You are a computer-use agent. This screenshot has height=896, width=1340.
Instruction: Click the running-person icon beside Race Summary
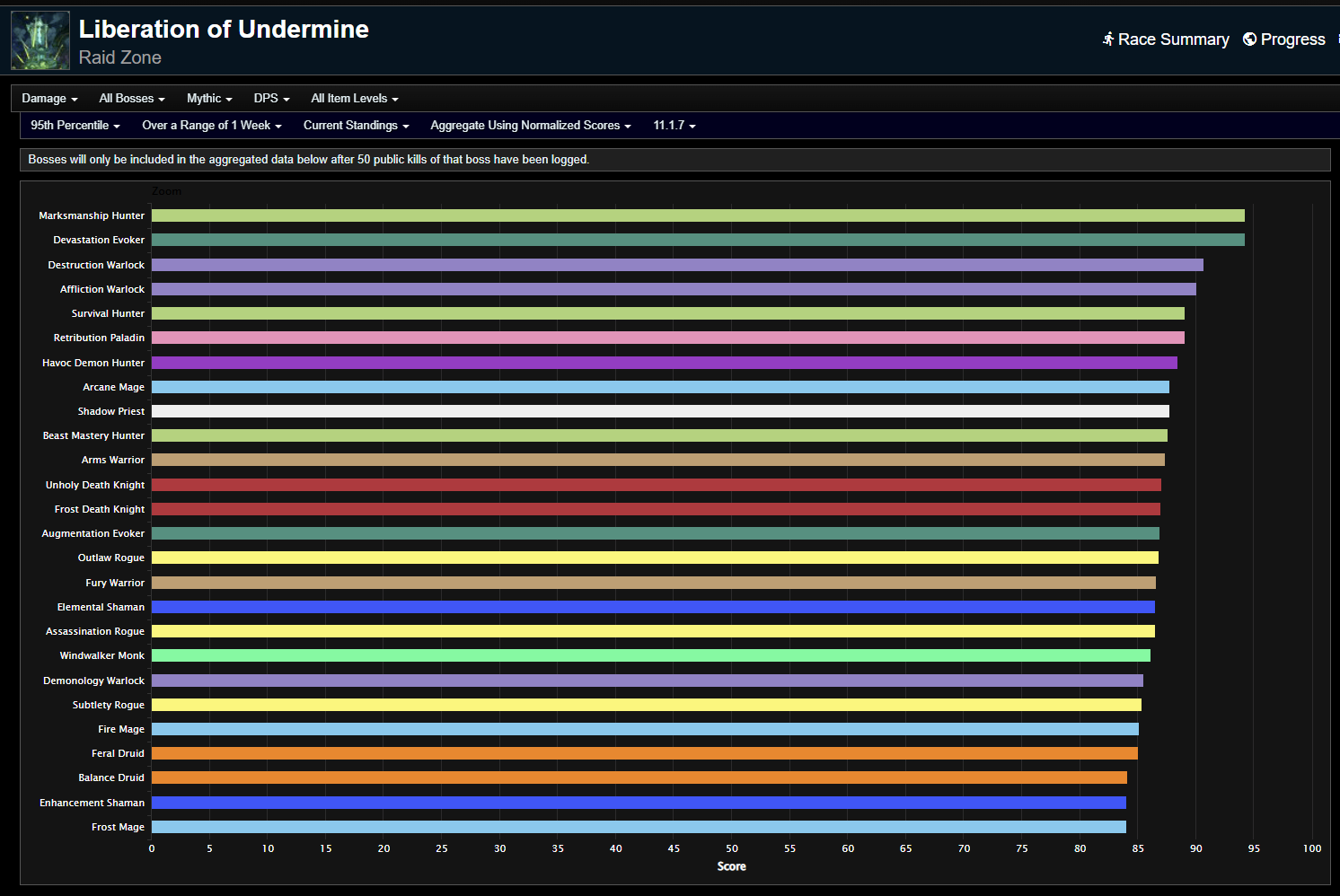point(1108,39)
